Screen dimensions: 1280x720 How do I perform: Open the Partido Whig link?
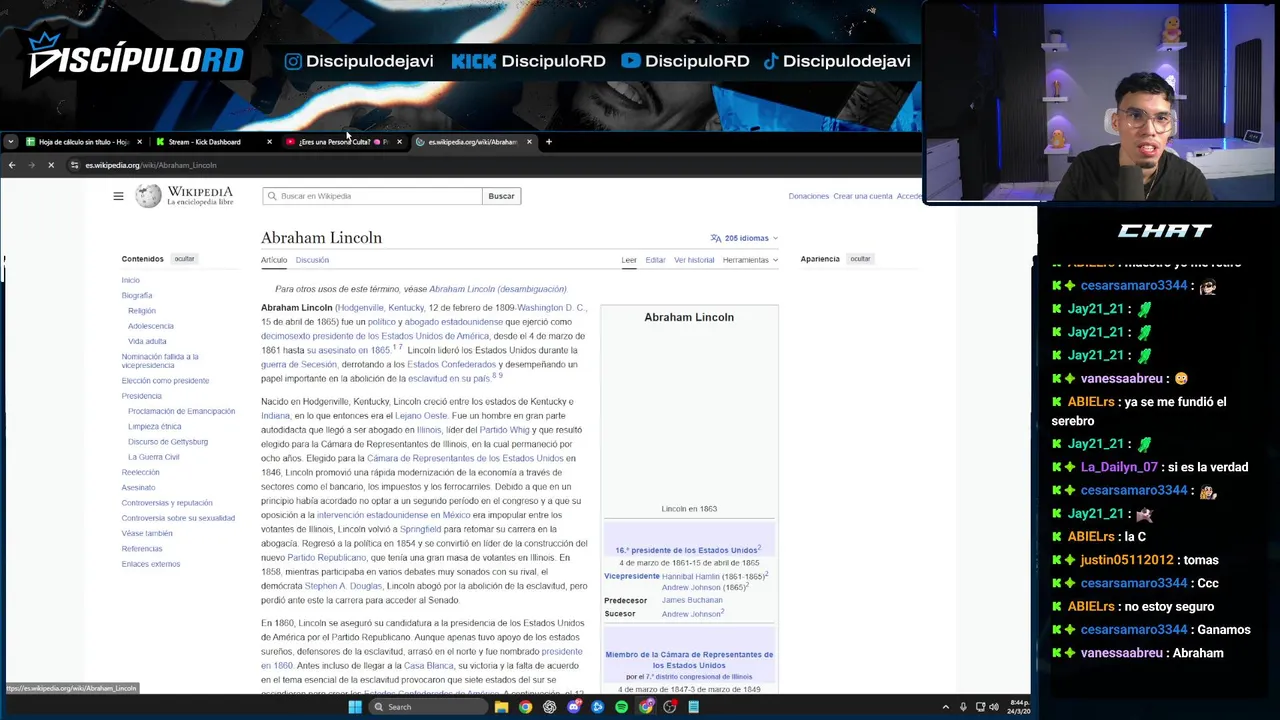(505, 430)
